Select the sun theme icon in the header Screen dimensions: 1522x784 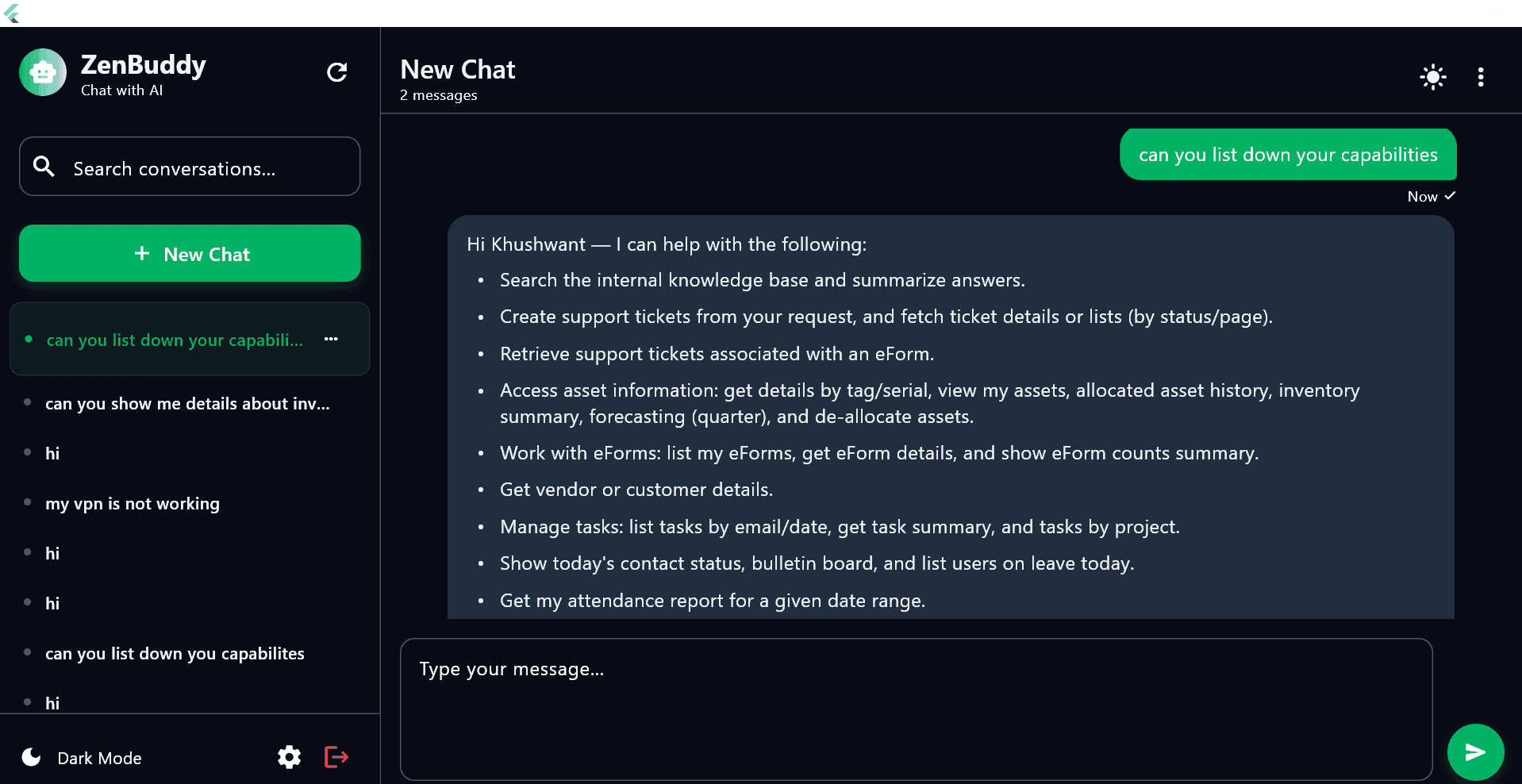1432,76
